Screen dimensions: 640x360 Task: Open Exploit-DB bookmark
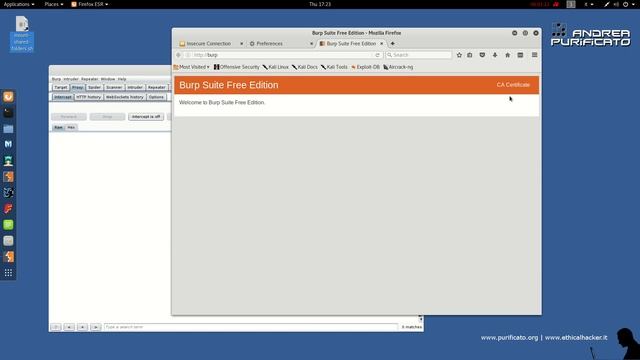point(365,67)
